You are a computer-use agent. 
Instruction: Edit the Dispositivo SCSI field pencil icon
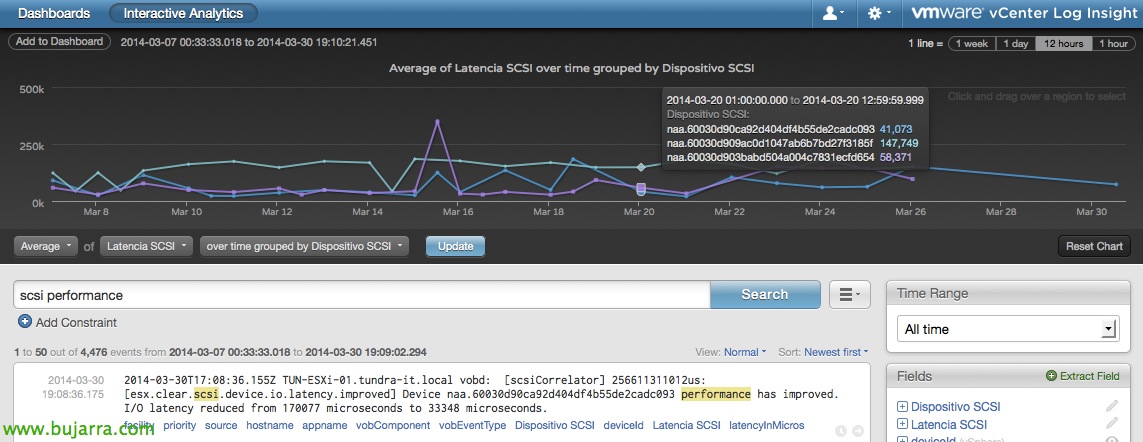coord(1112,406)
